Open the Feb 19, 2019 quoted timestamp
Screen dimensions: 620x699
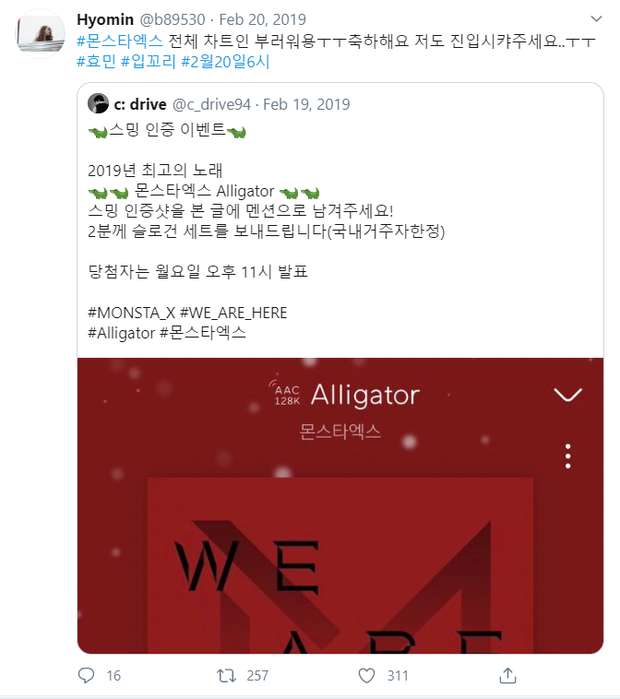pyautogui.click(x=307, y=104)
